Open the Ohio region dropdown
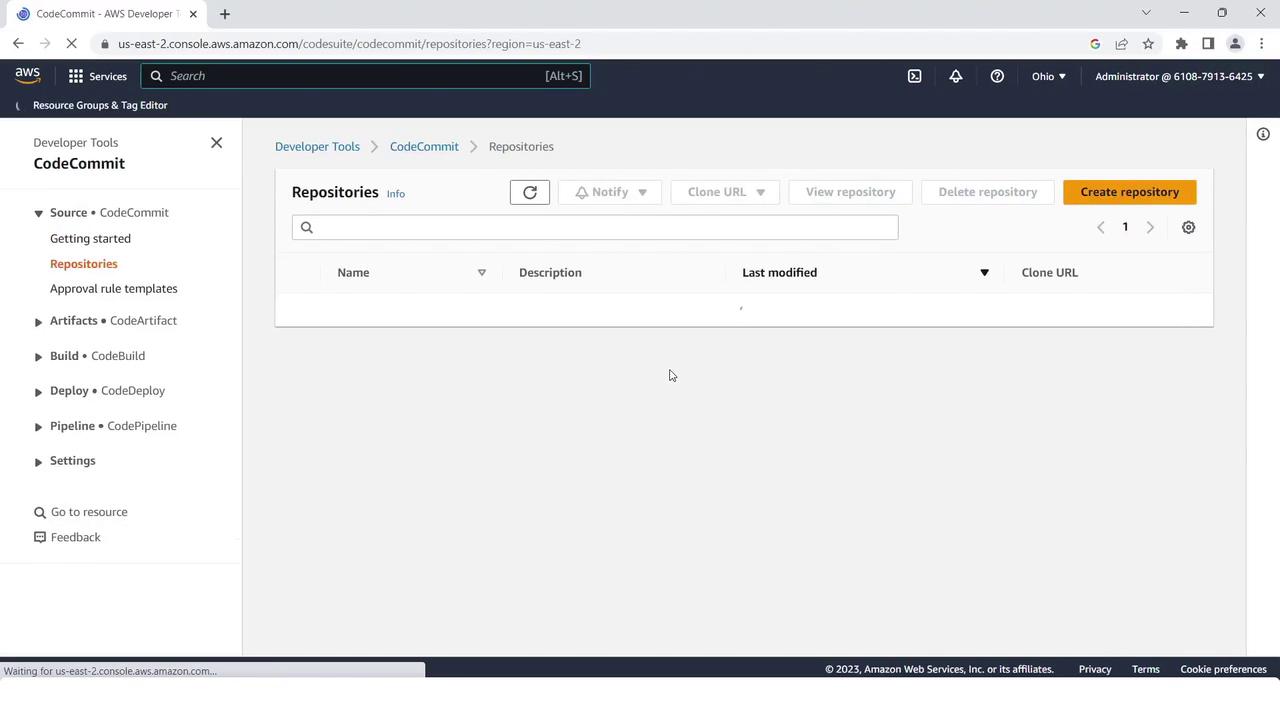1280x720 pixels. click(x=1049, y=76)
